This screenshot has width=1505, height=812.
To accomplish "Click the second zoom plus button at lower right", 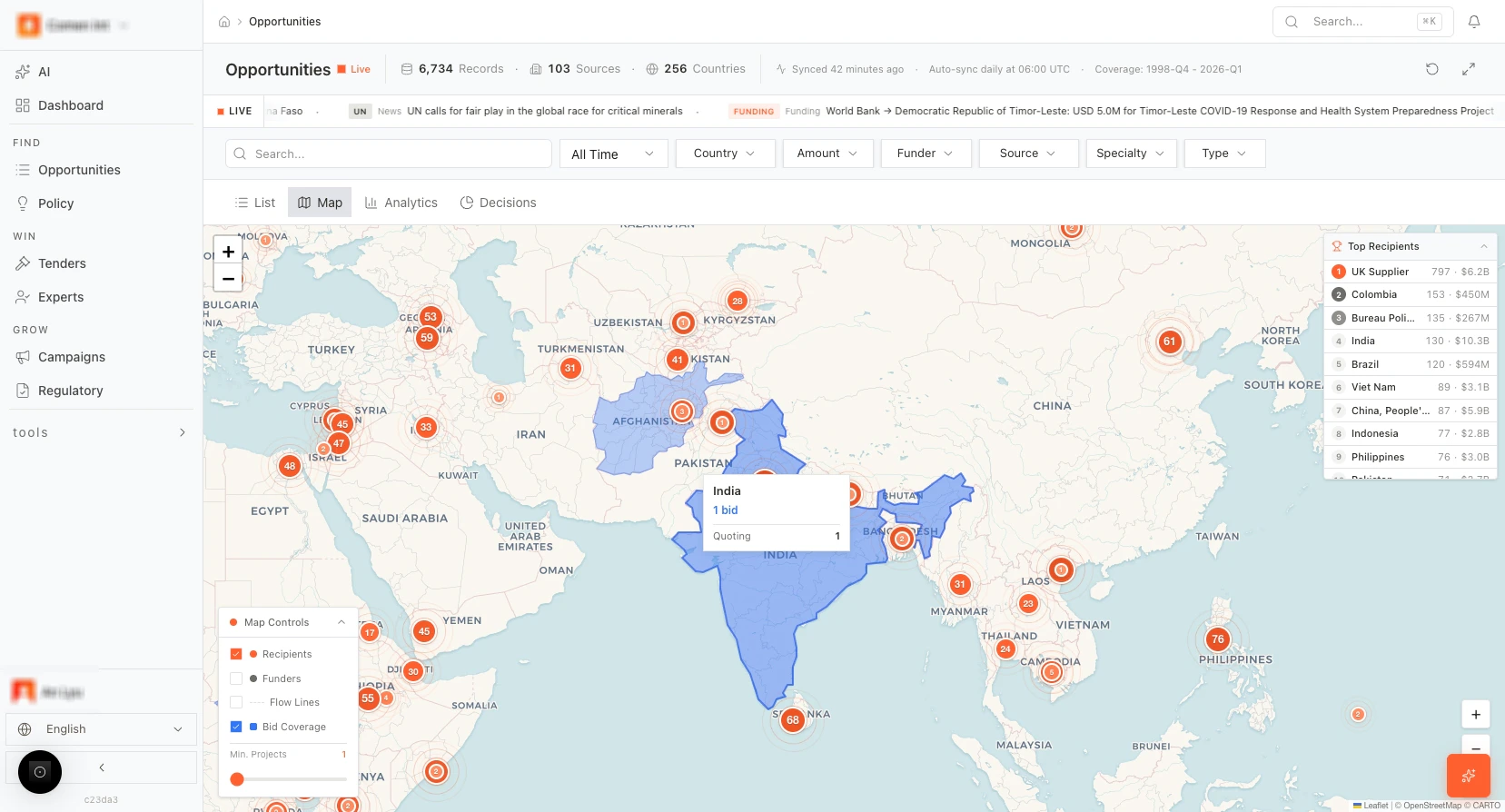I will (1476, 715).
